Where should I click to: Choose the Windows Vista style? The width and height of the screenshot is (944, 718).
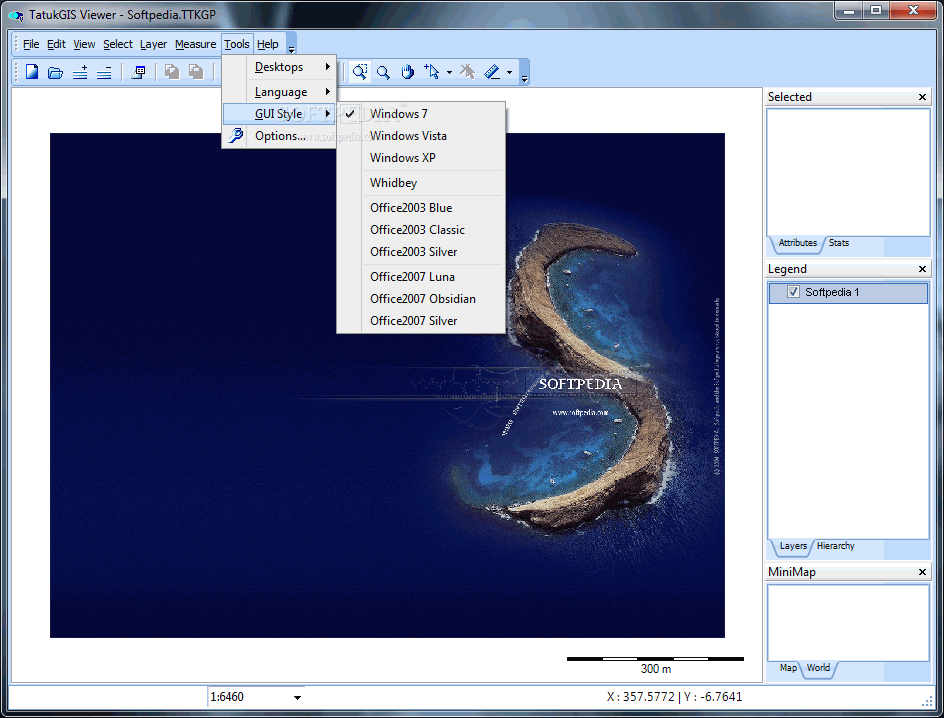coord(421,135)
